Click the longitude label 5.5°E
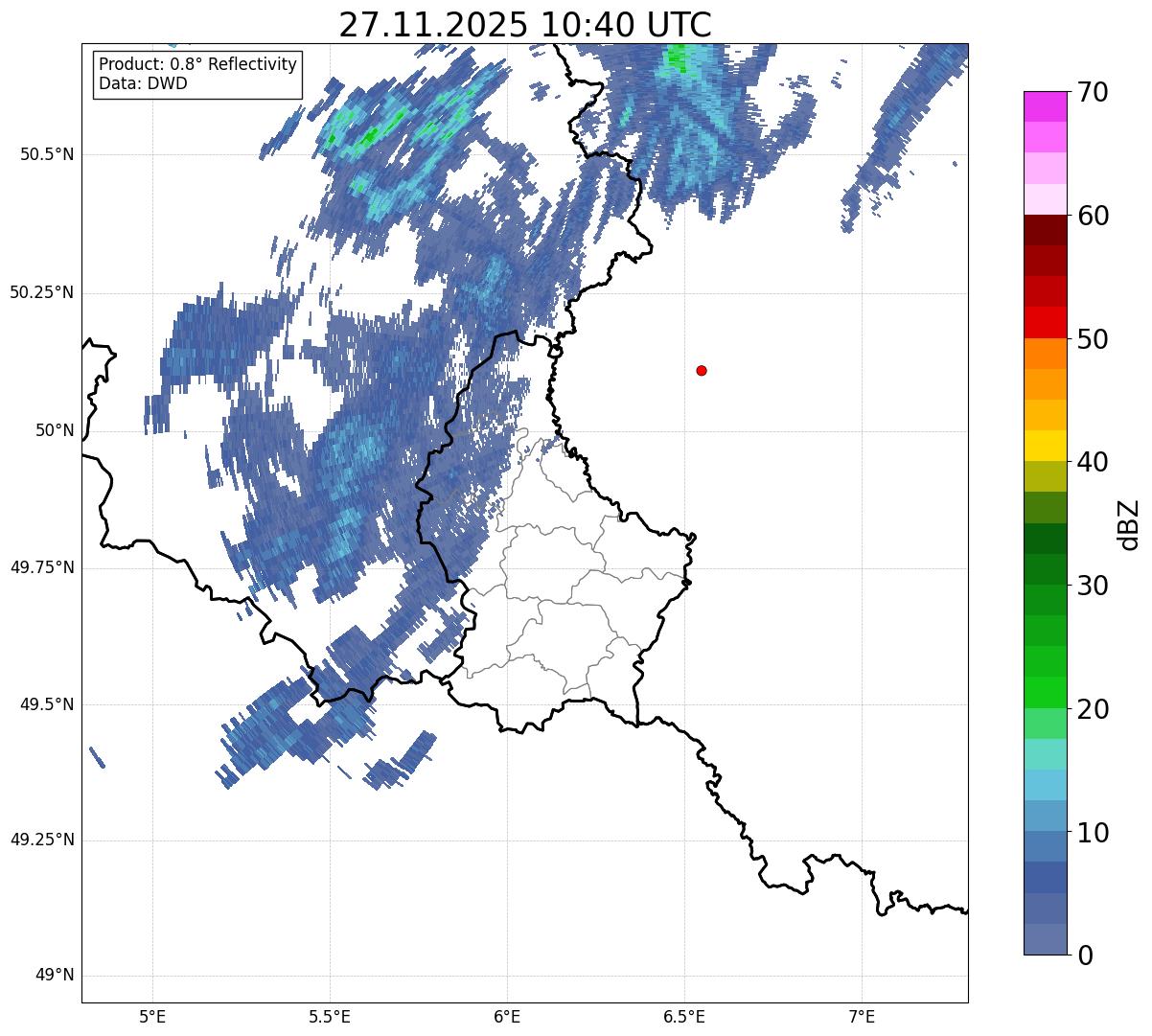This screenshot has height=1036, width=1152. tap(330, 1016)
